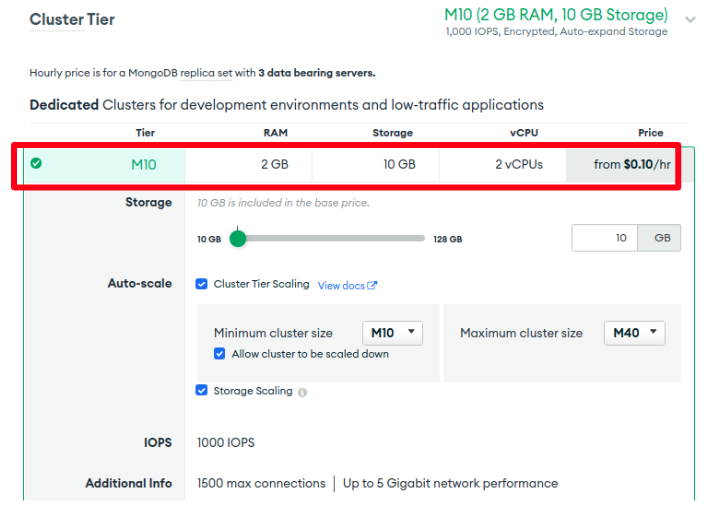Click the storage slider track near 128 GB
The width and height of the screenshot is (711, 511).
(419, 238)
